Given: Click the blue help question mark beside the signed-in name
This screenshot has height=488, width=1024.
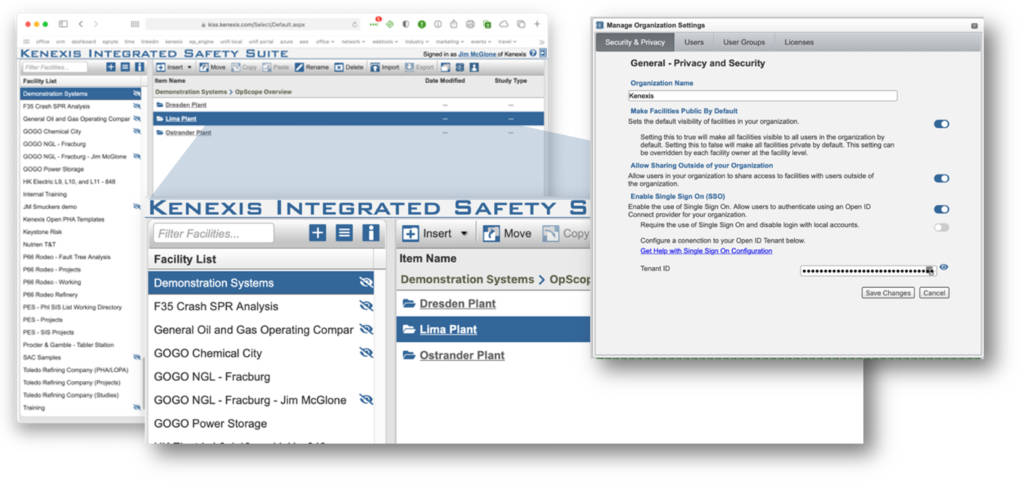Looking at the screenshot, I should 533,53.
